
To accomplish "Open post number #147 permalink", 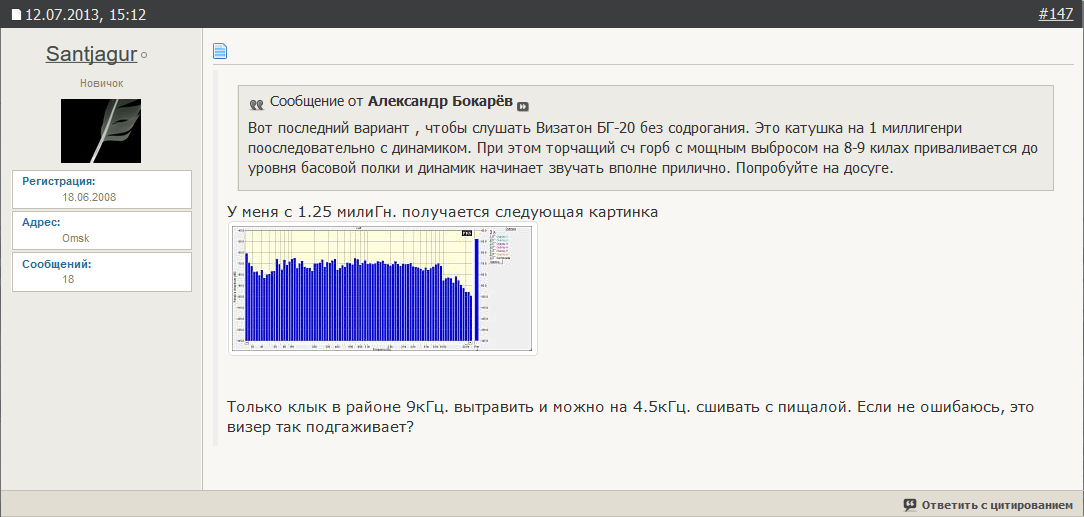I will (x=1055, y=14).
